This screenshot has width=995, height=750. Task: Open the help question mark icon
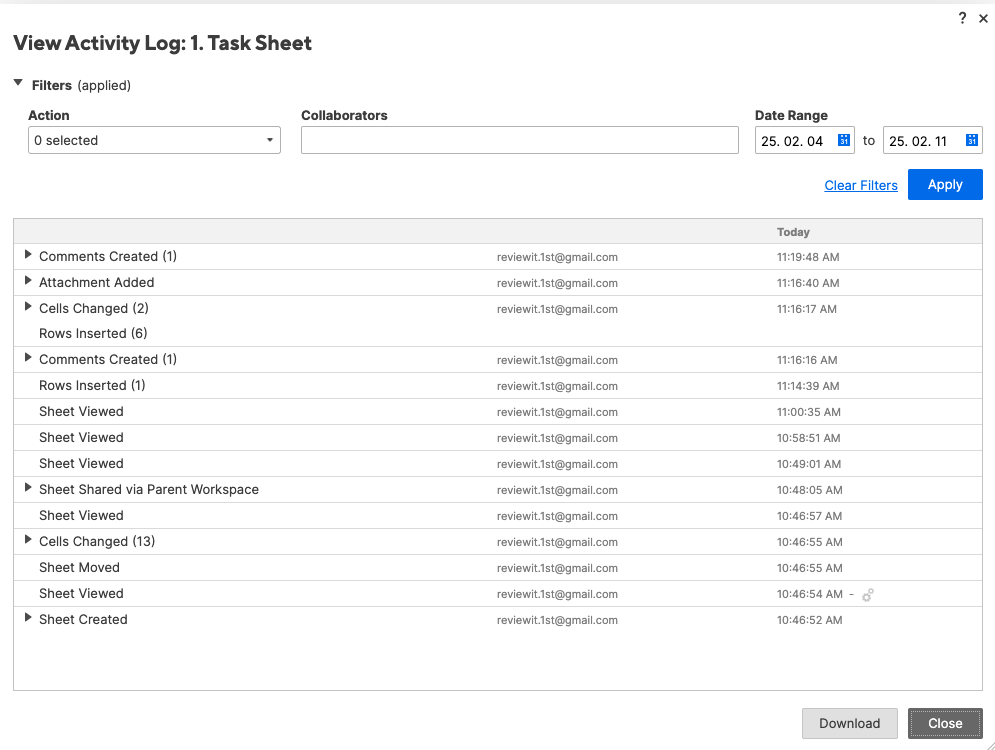962,18
